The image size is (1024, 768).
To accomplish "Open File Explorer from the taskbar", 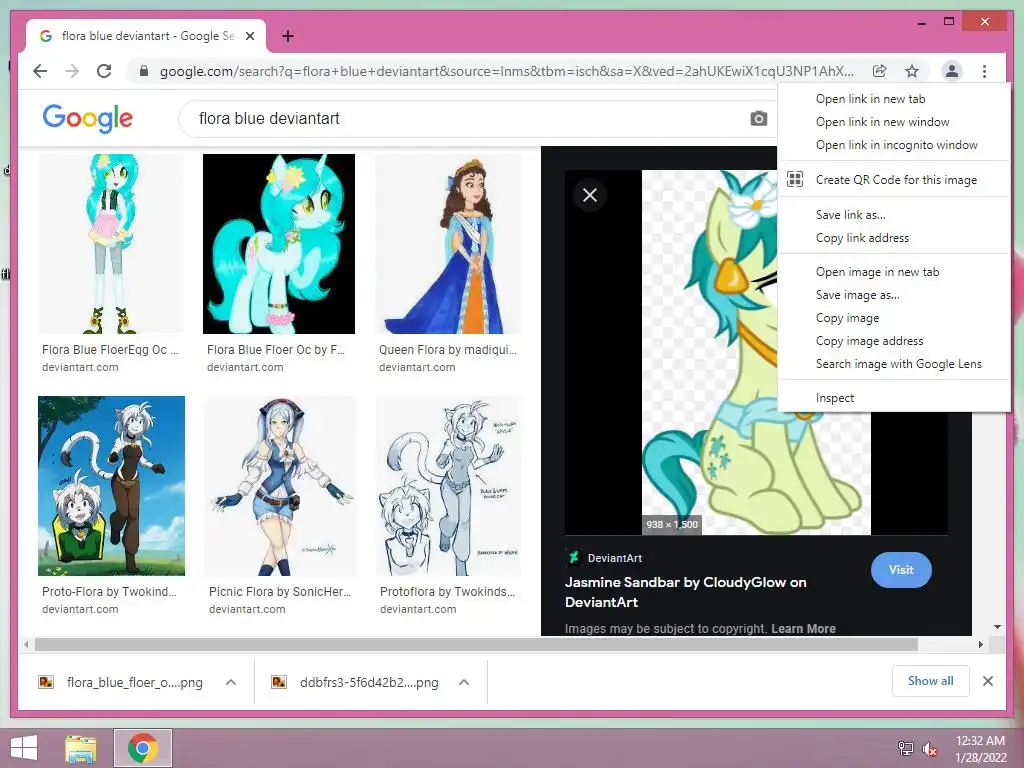I will (81, 748).
